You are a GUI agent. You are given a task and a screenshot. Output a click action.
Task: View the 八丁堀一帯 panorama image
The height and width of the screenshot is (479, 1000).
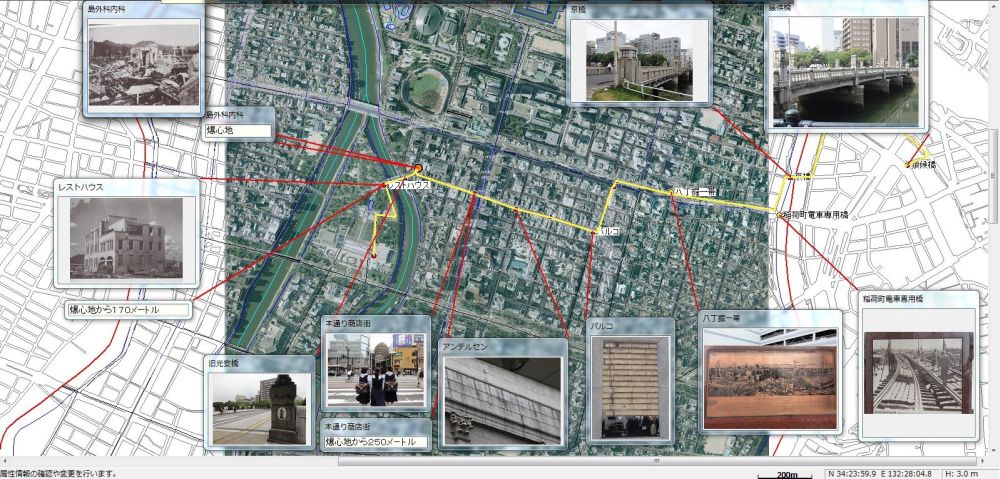[769, 376]
